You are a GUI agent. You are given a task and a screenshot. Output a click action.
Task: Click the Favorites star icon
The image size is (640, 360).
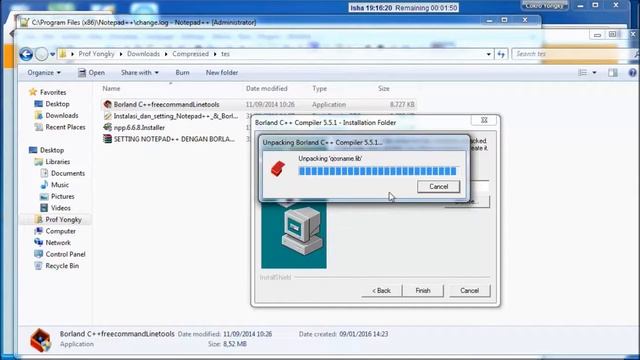pos(33,92)
